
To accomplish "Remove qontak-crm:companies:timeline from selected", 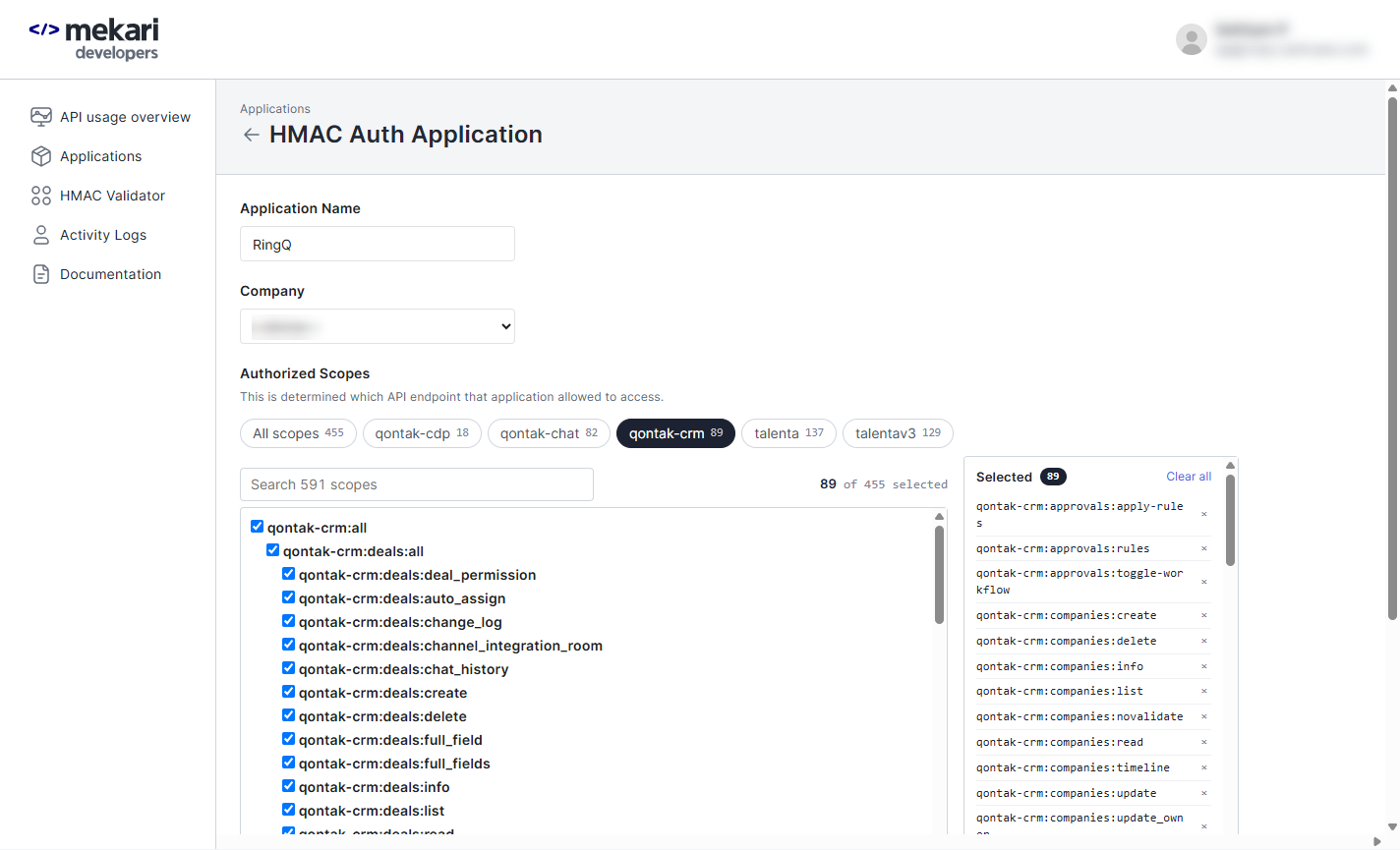I will point(1204,767).
